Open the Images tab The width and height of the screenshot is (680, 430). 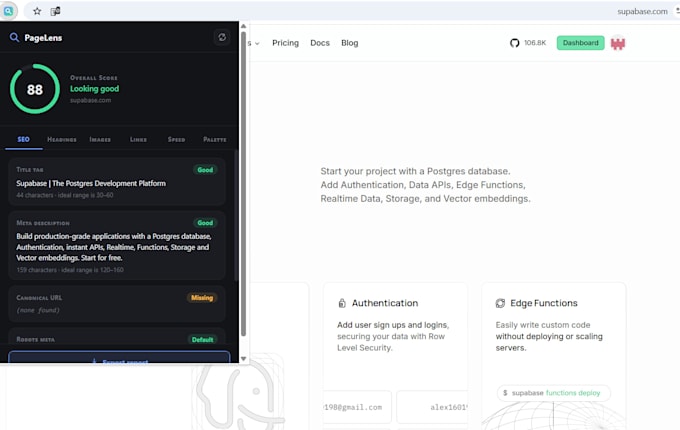100,139
